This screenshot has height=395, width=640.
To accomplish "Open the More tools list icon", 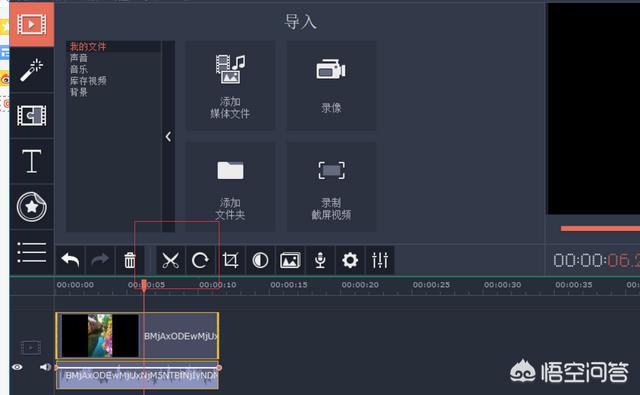I will (x=31, y=252).
